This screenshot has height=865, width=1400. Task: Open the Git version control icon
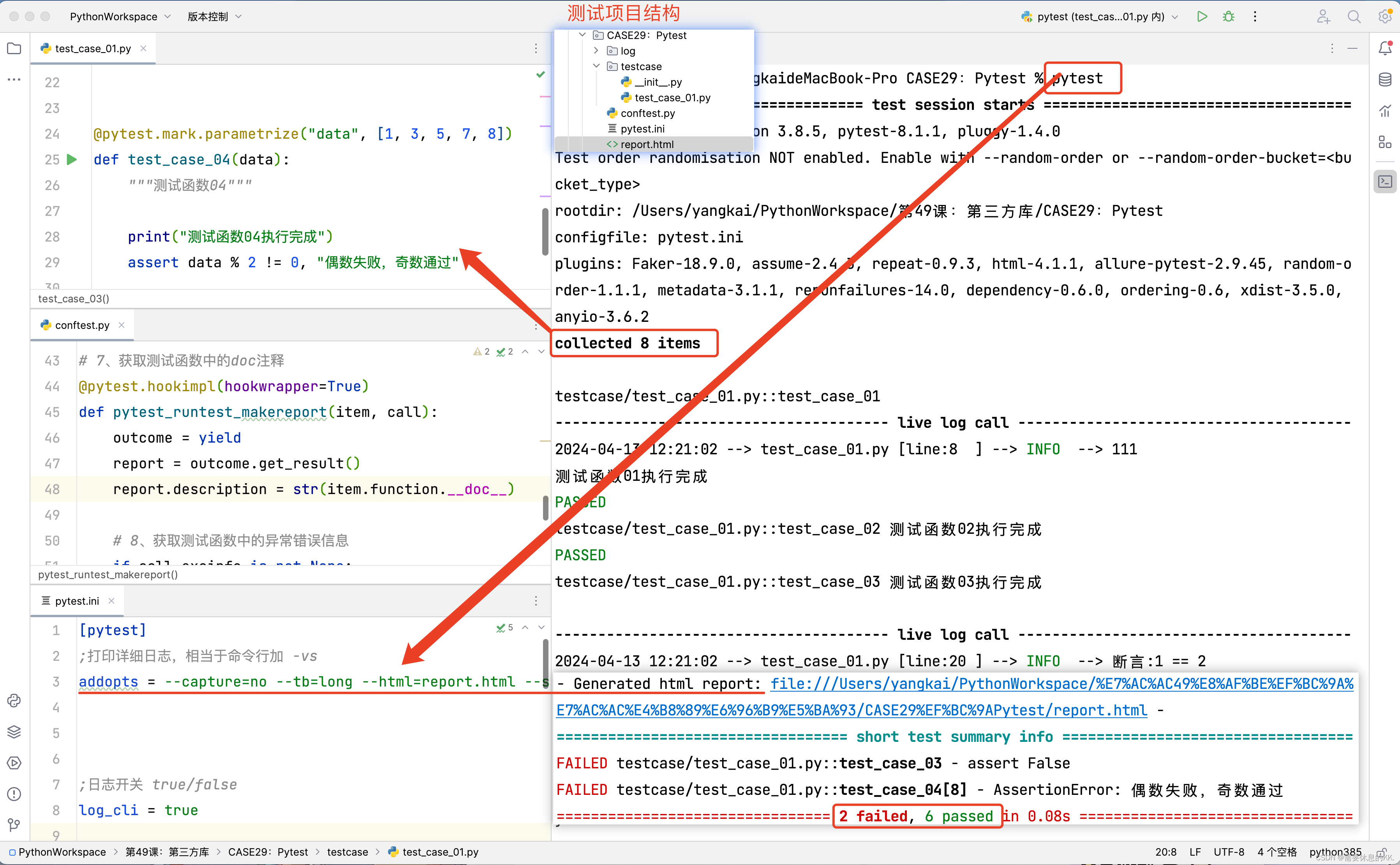14,824
